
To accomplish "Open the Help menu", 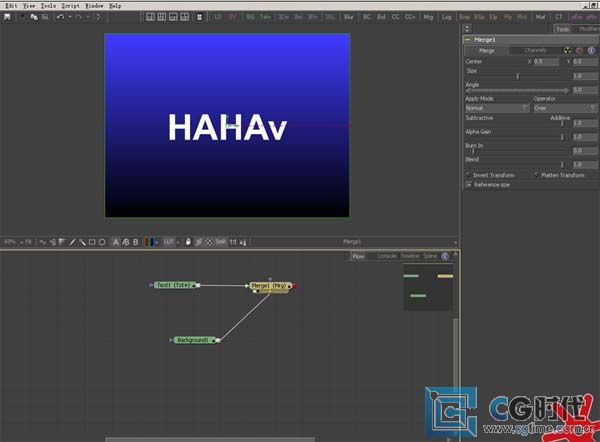I will [115, 6].
